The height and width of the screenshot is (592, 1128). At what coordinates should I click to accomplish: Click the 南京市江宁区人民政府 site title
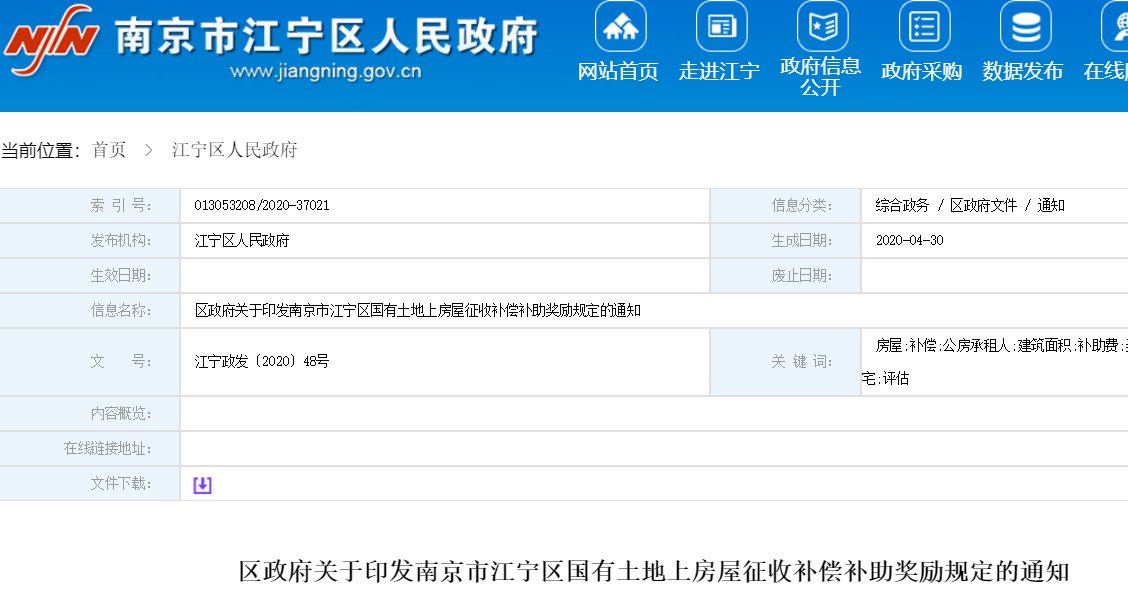326,35
